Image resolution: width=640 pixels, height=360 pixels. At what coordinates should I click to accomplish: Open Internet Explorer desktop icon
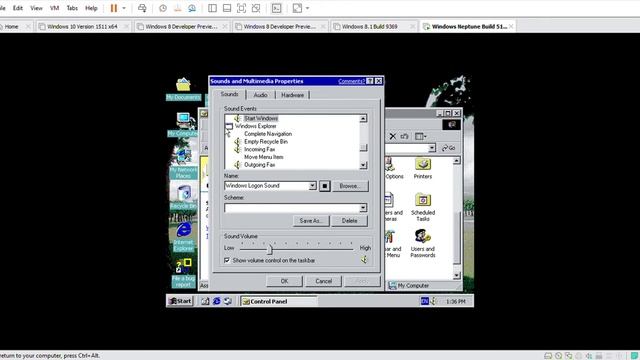(x=183, y=237)
